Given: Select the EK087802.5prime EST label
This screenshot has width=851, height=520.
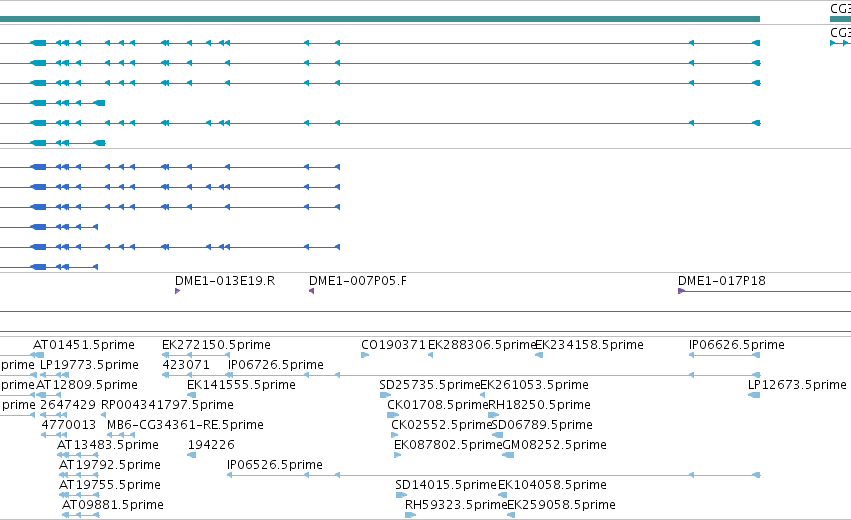Looking at the screenshot, I should [448, 445].
